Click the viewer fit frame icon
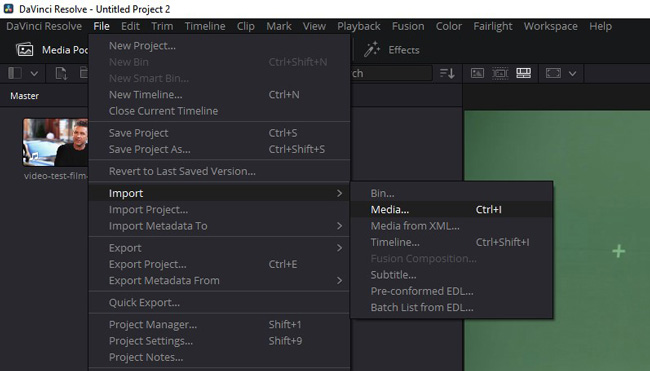Screen dimensions: 650x371 click(553, 73)
